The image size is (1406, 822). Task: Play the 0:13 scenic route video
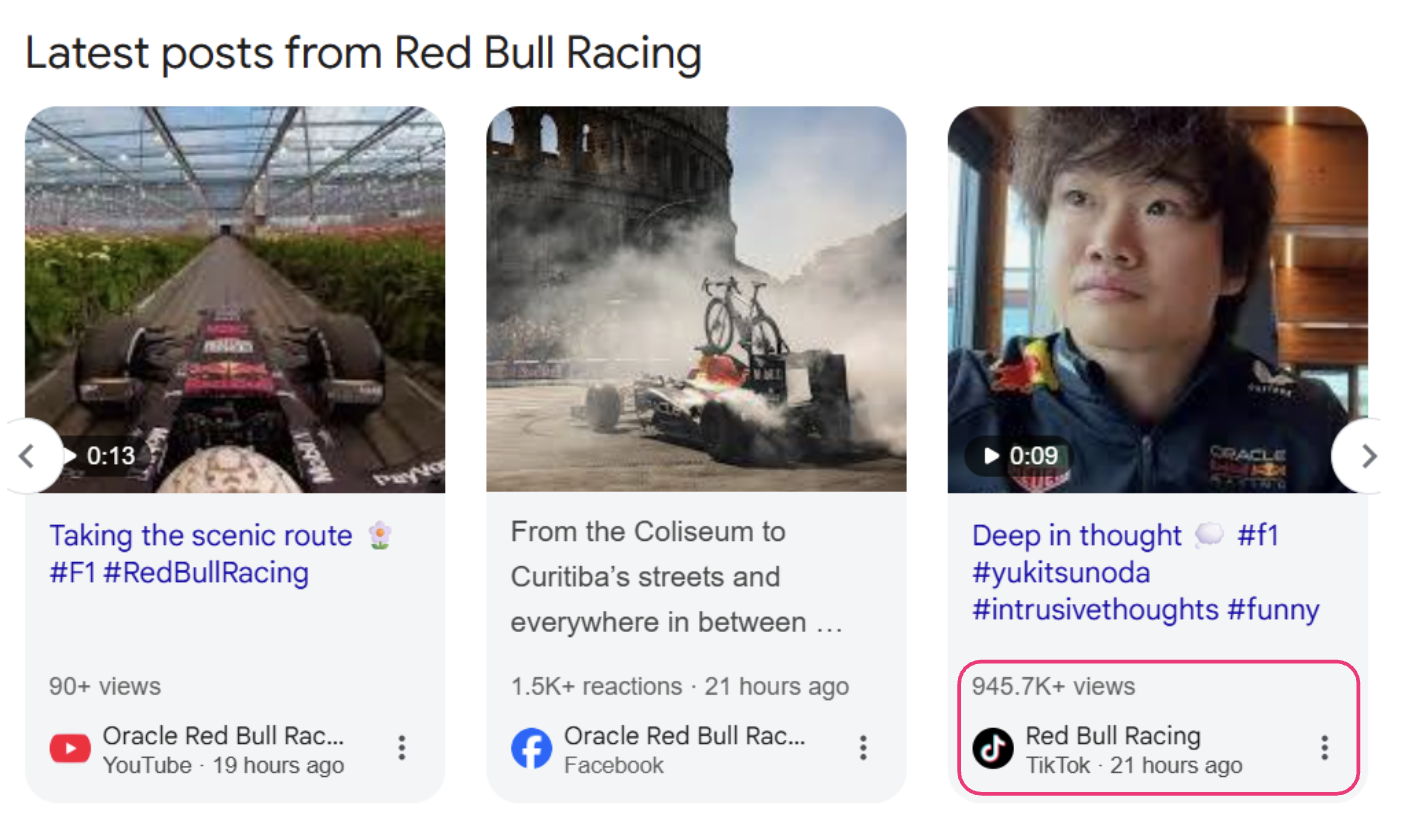(x=100, y=456)
